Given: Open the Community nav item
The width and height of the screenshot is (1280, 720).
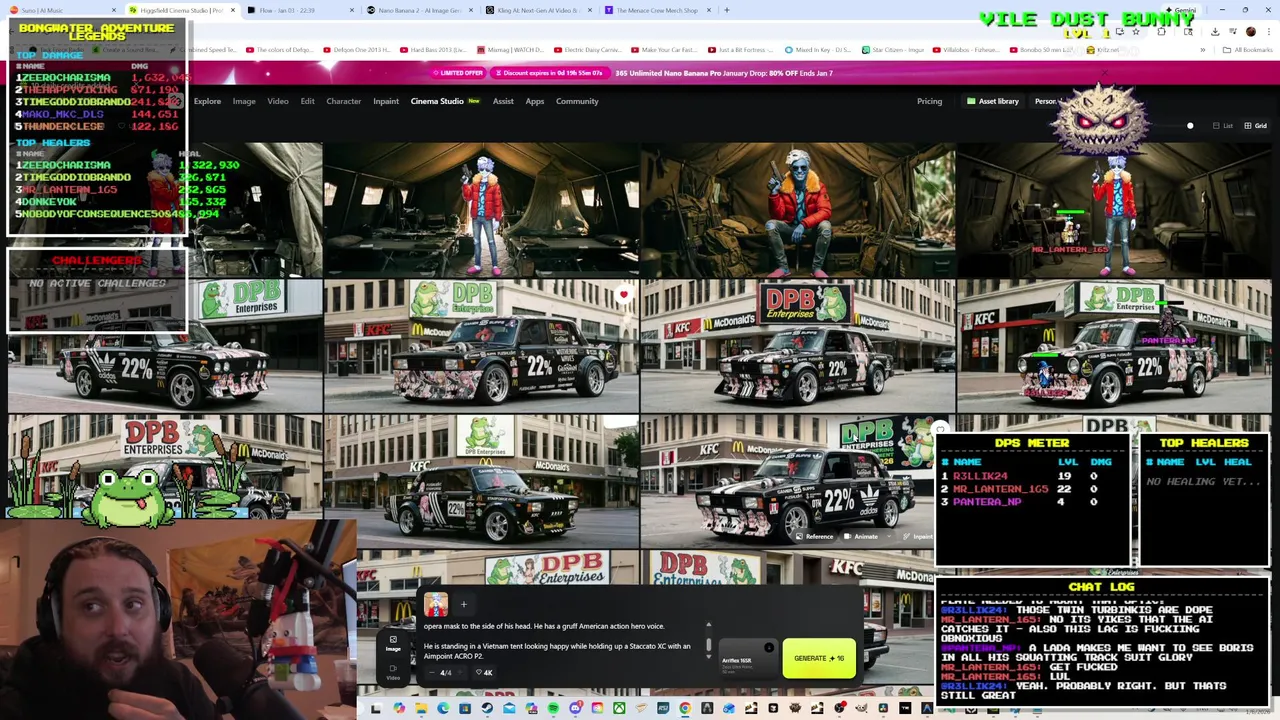Looking at the screenshot, I should point(577,101).
